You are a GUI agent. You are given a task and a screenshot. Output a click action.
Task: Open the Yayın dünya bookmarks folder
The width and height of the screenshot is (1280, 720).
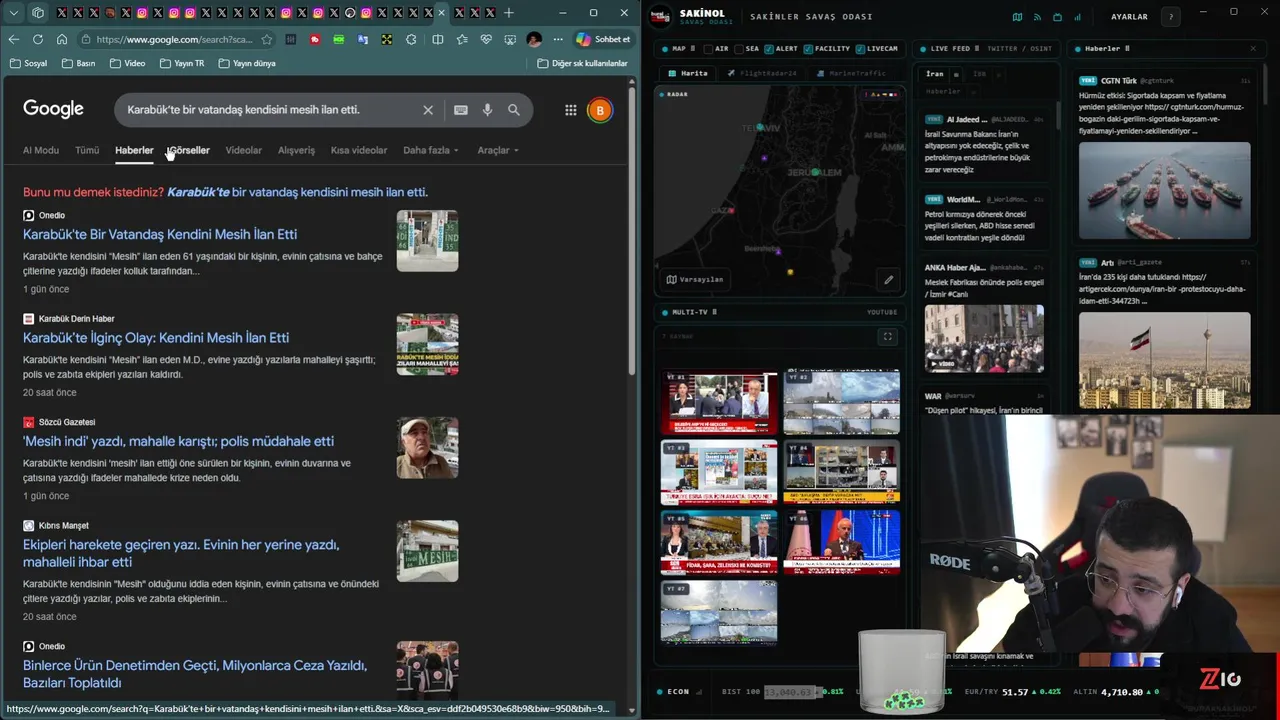(247, 63)
